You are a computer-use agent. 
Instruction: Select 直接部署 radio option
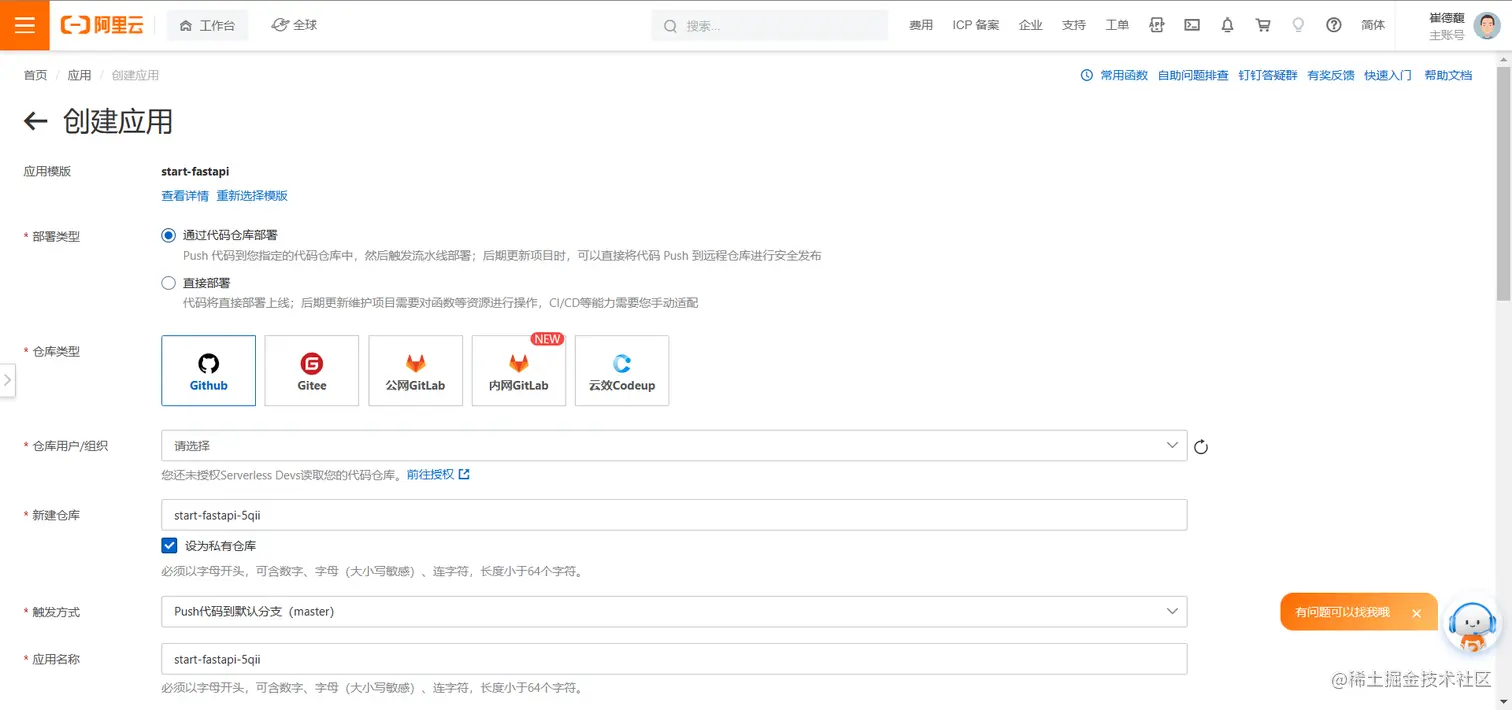coord(168,283)
